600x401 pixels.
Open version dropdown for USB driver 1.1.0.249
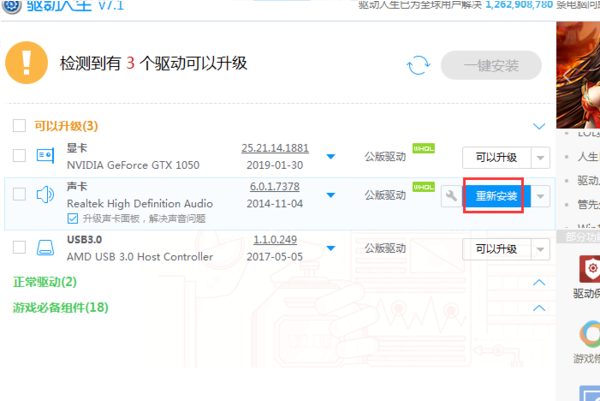point(331,248)
